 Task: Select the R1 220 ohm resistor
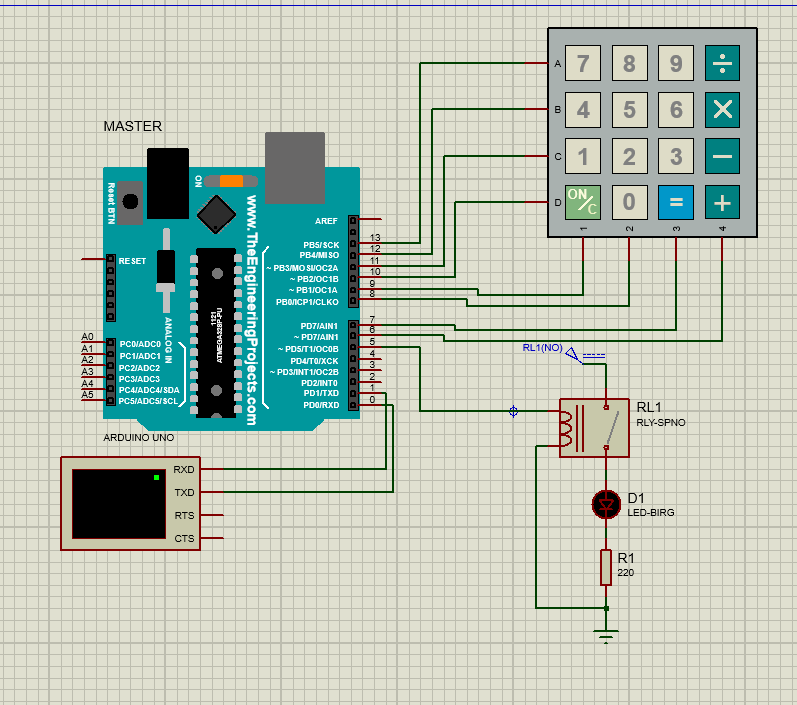point(606,566)
